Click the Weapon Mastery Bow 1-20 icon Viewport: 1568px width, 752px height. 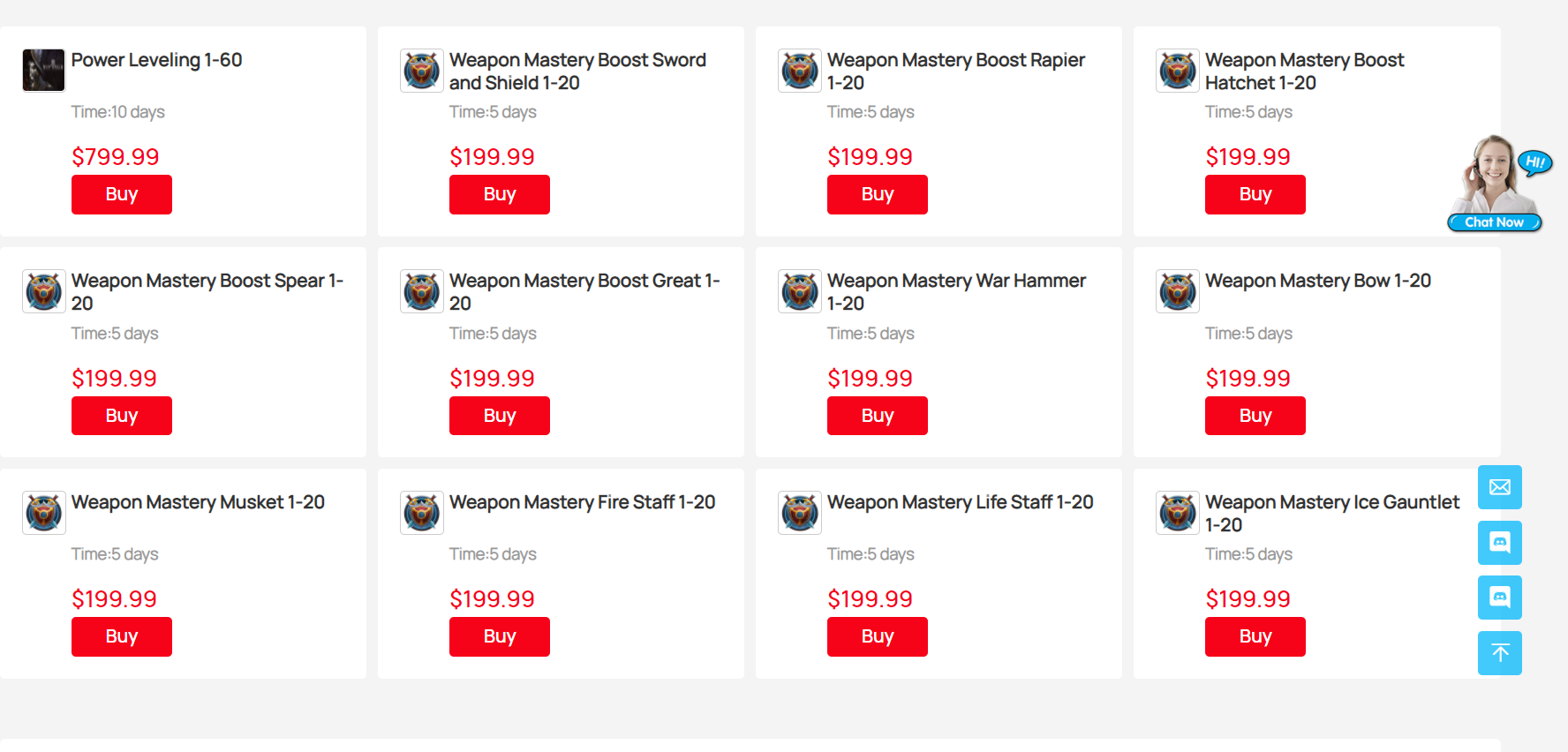pyautogui.click(x=1178, y=291)
